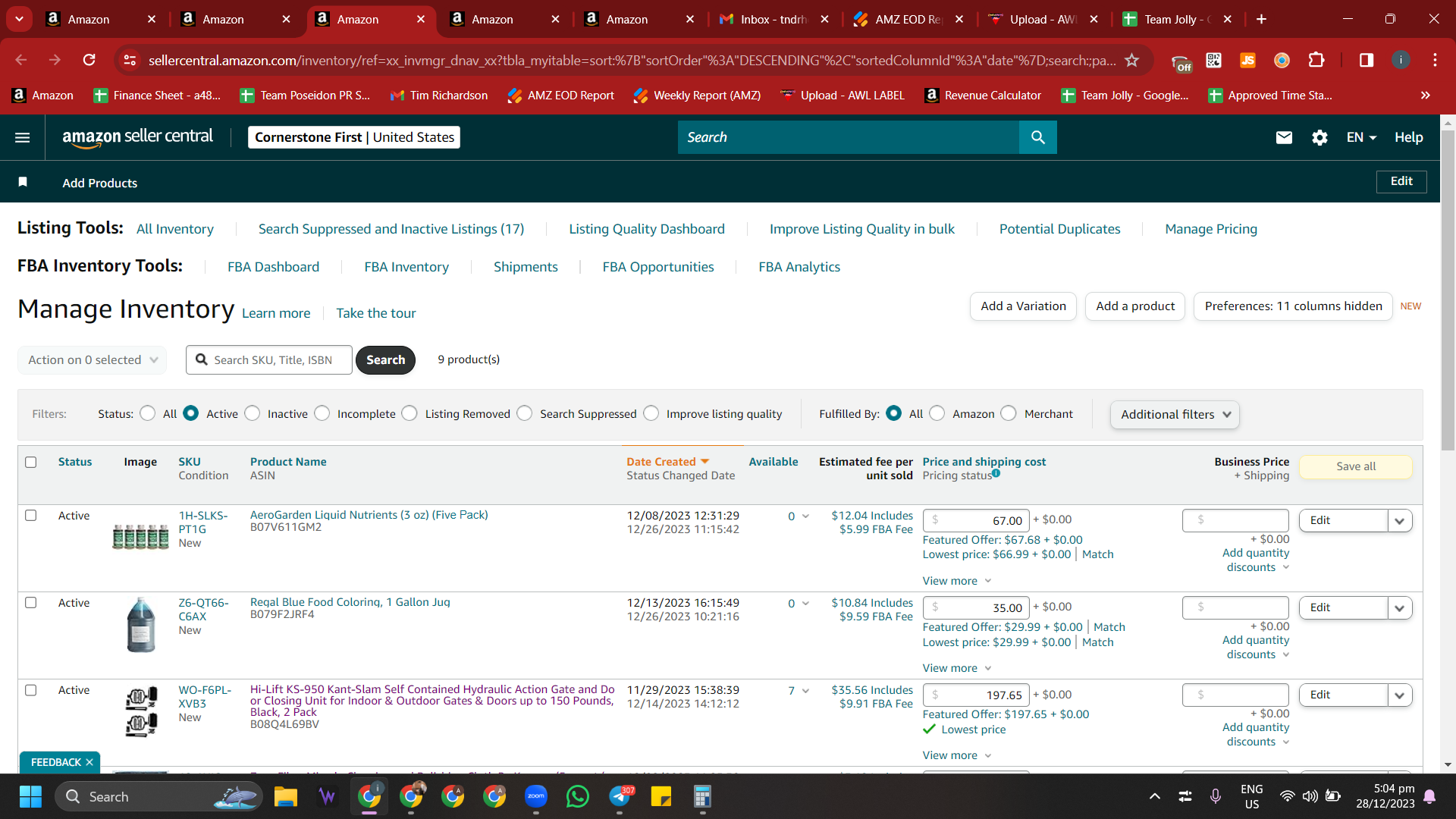
Task: Open the settings gear in Seller Central
Action: (1319, 137)
